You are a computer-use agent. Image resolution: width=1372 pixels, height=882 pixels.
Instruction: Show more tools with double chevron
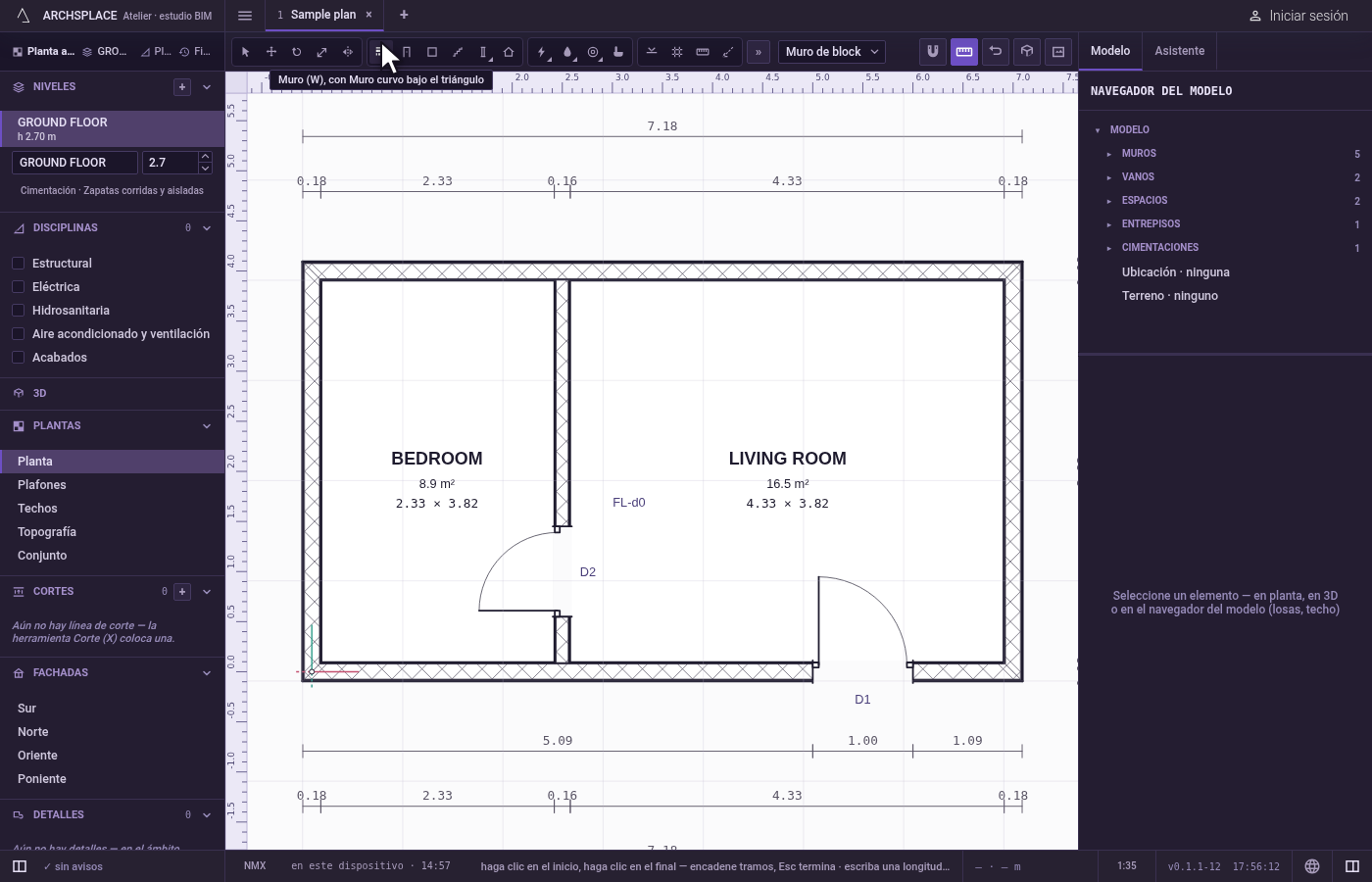coord(758,52)
